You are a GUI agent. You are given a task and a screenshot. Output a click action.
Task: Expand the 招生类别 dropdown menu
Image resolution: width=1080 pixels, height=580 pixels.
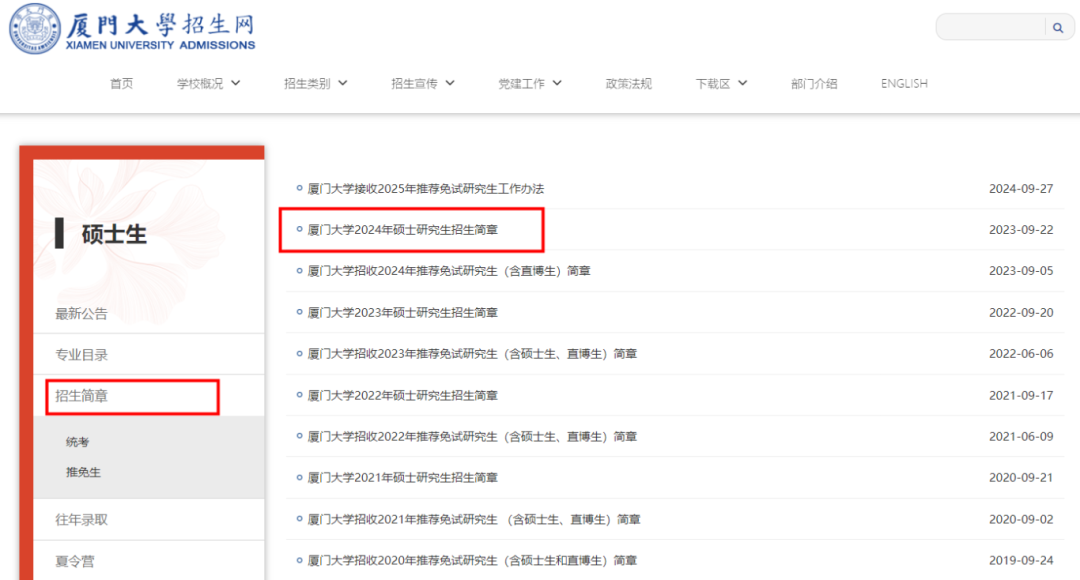coord(315,83)
